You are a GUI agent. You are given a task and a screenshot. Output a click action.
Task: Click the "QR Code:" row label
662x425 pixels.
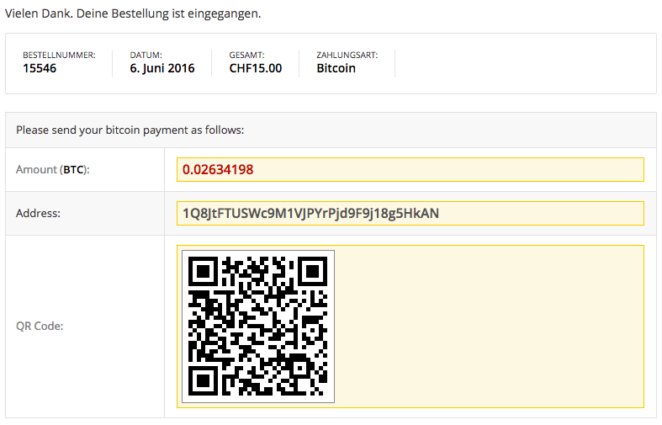coord(41,325)
